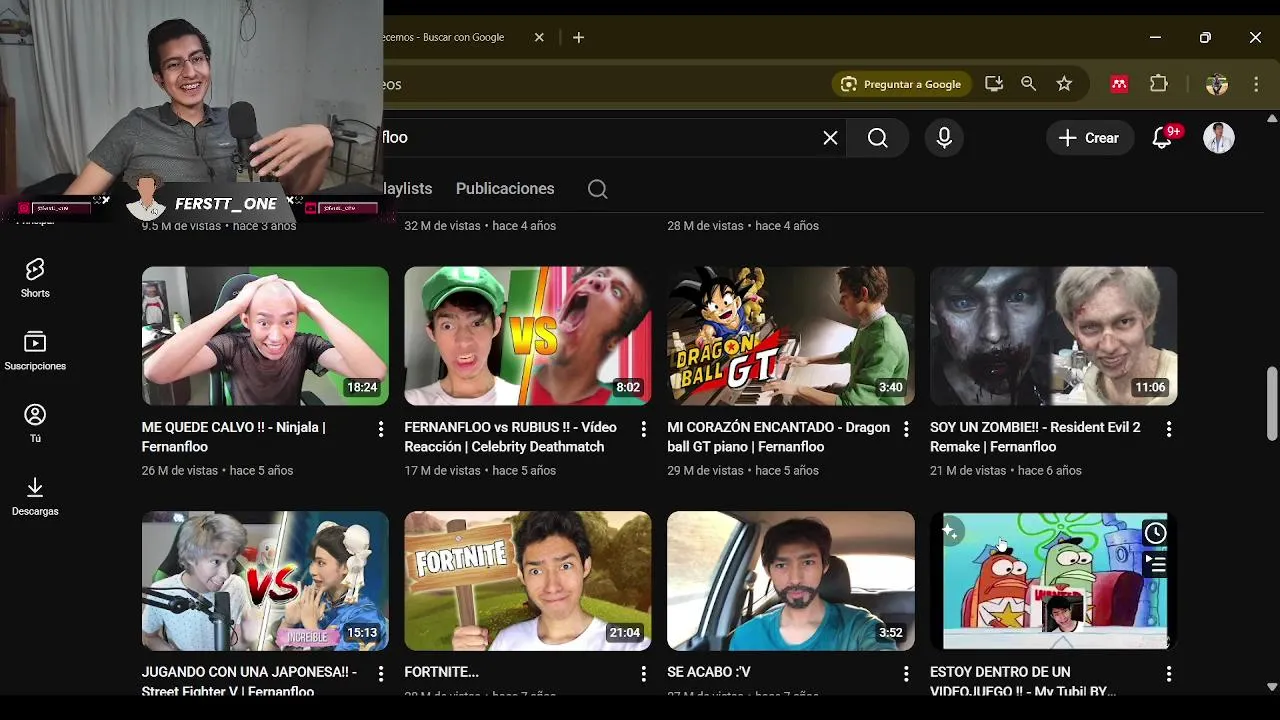Add SpongeBob thumbnail video to queue
This screenshot has width=1280, height=720.
pyautogui.click(x=1155, y=565)
